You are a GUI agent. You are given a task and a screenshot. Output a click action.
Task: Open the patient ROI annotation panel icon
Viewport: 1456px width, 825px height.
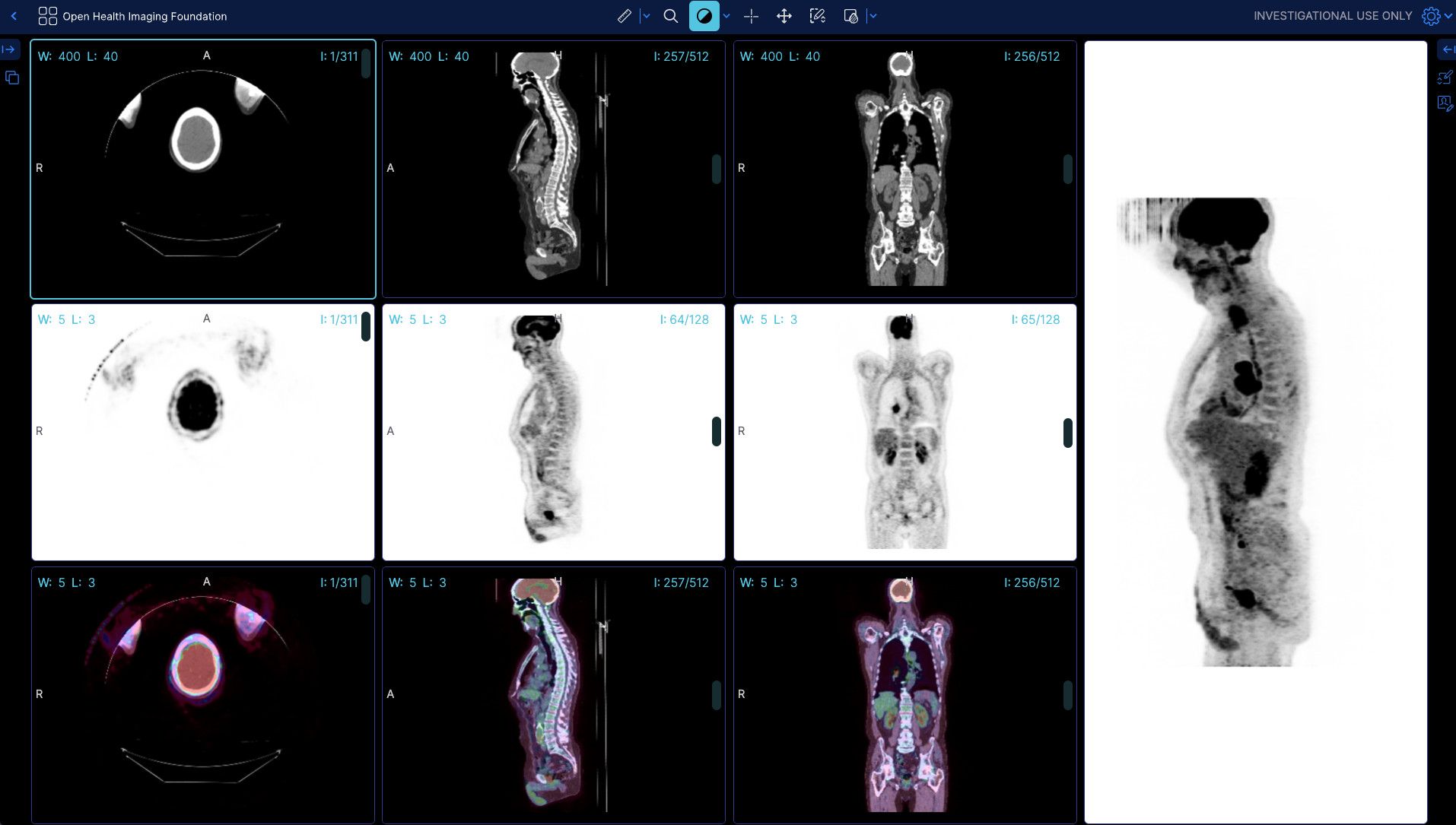click(1445, 103)
